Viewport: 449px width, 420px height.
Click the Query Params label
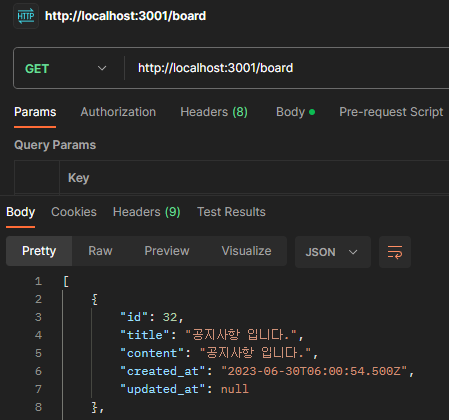(x=55, y=145)
